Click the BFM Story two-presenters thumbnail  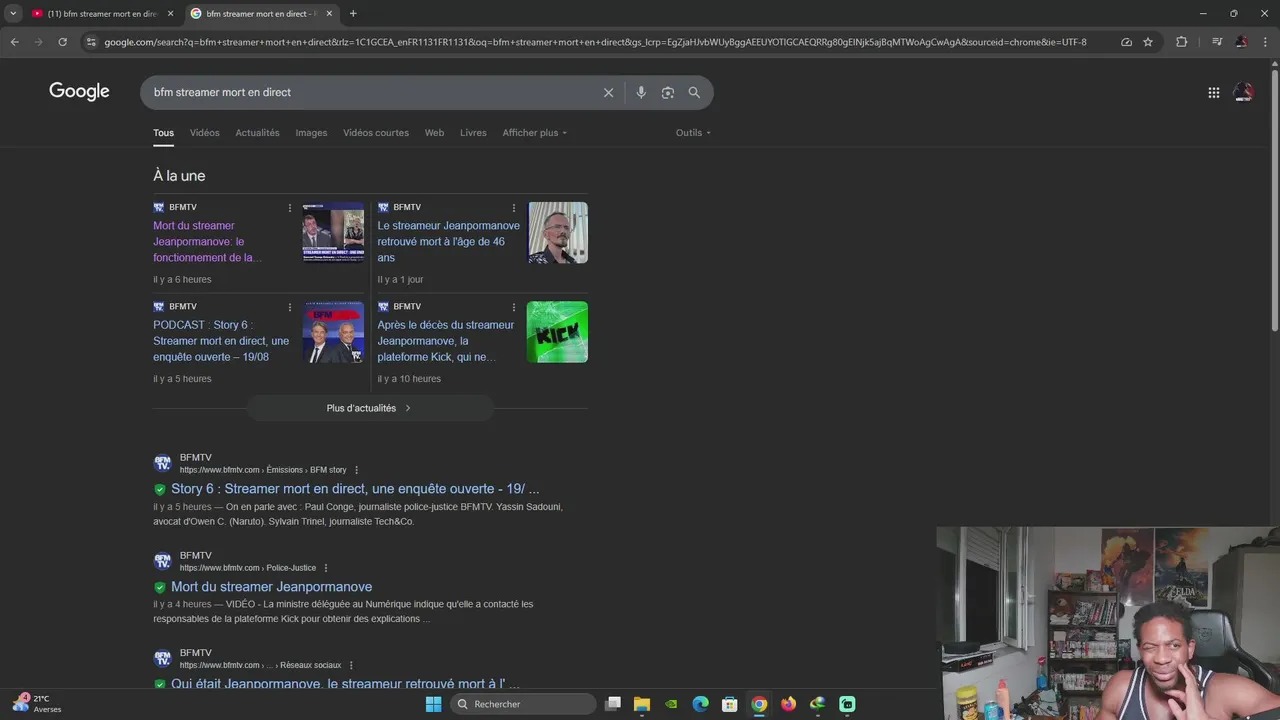point(333,332)
